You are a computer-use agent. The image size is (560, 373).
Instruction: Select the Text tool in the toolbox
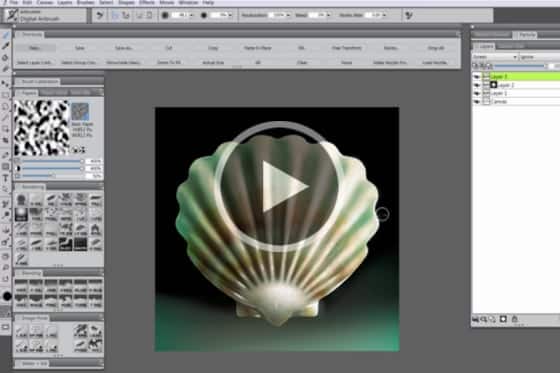coord(5,178)
